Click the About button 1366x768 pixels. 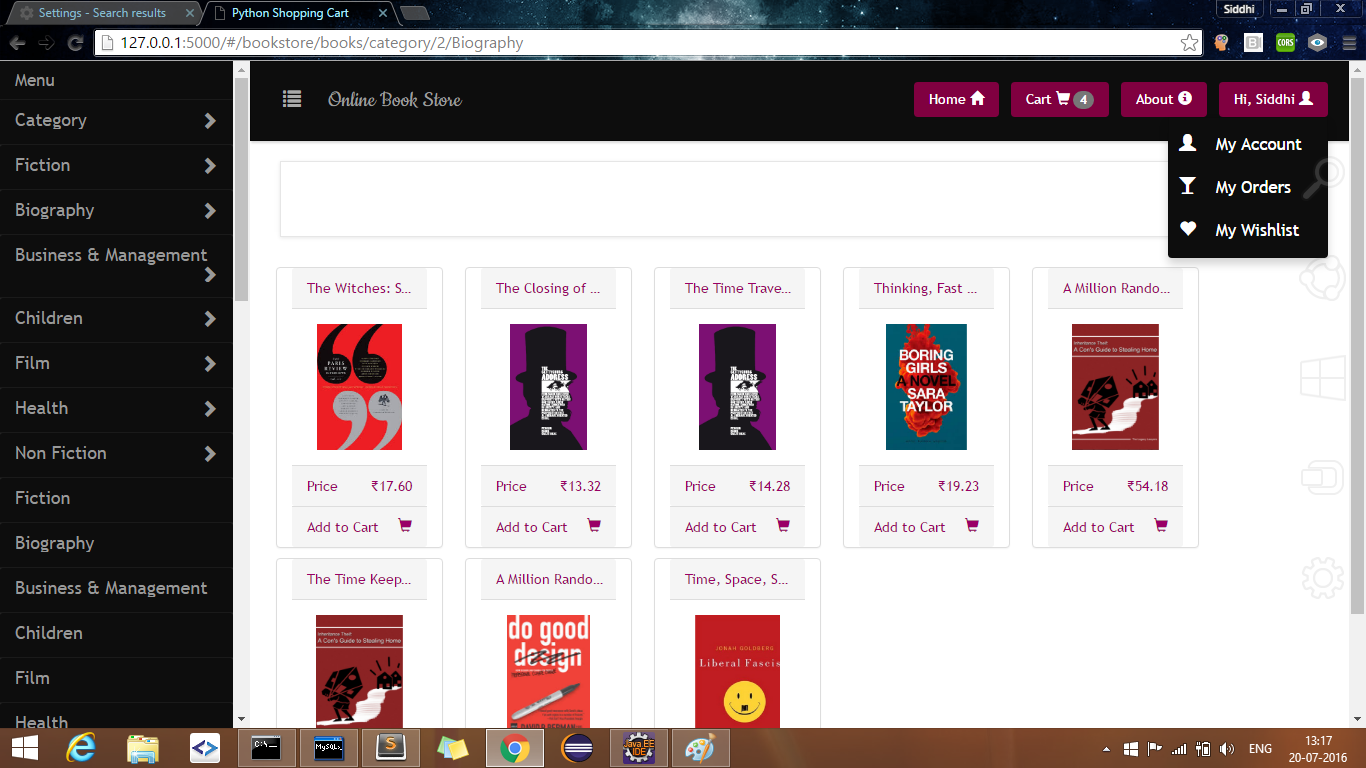(x=1164, y=99)
